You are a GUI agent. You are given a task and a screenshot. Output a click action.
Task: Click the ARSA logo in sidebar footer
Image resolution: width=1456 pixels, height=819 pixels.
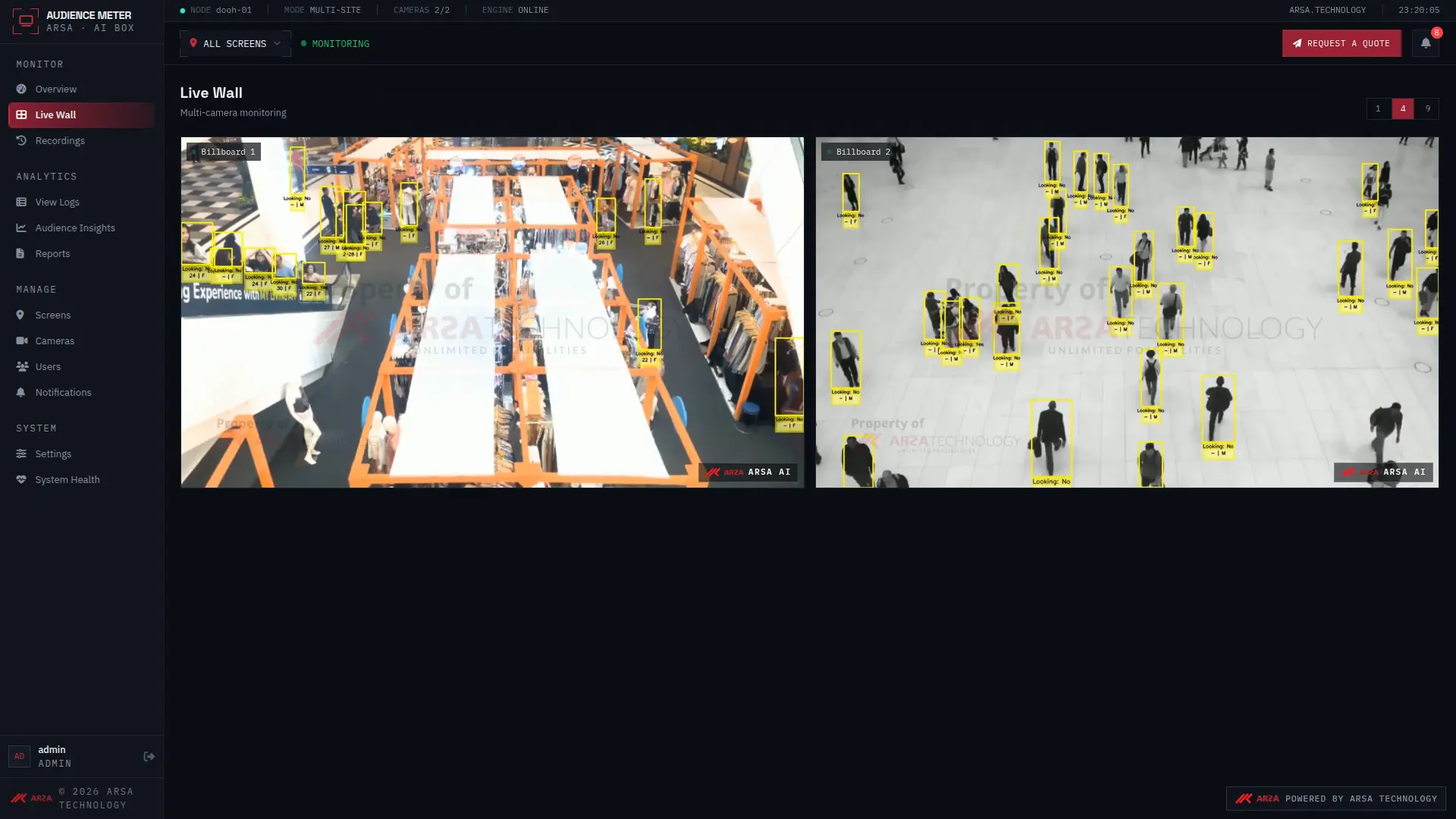(31, 798)
